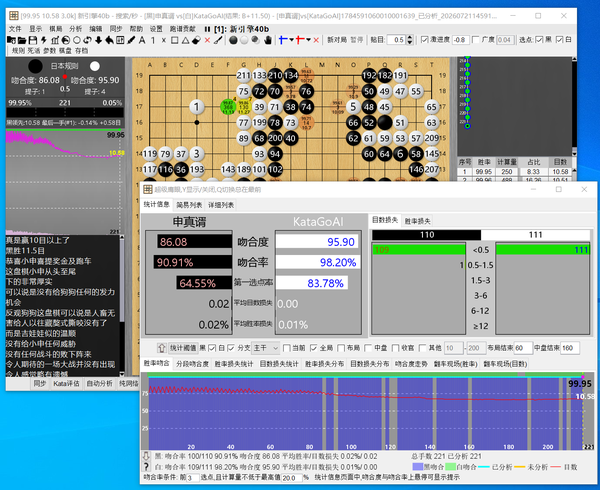The height and width of the screenshot is (490, 600).
Task: Click the 同步 button at bottom
Action: 40,383
